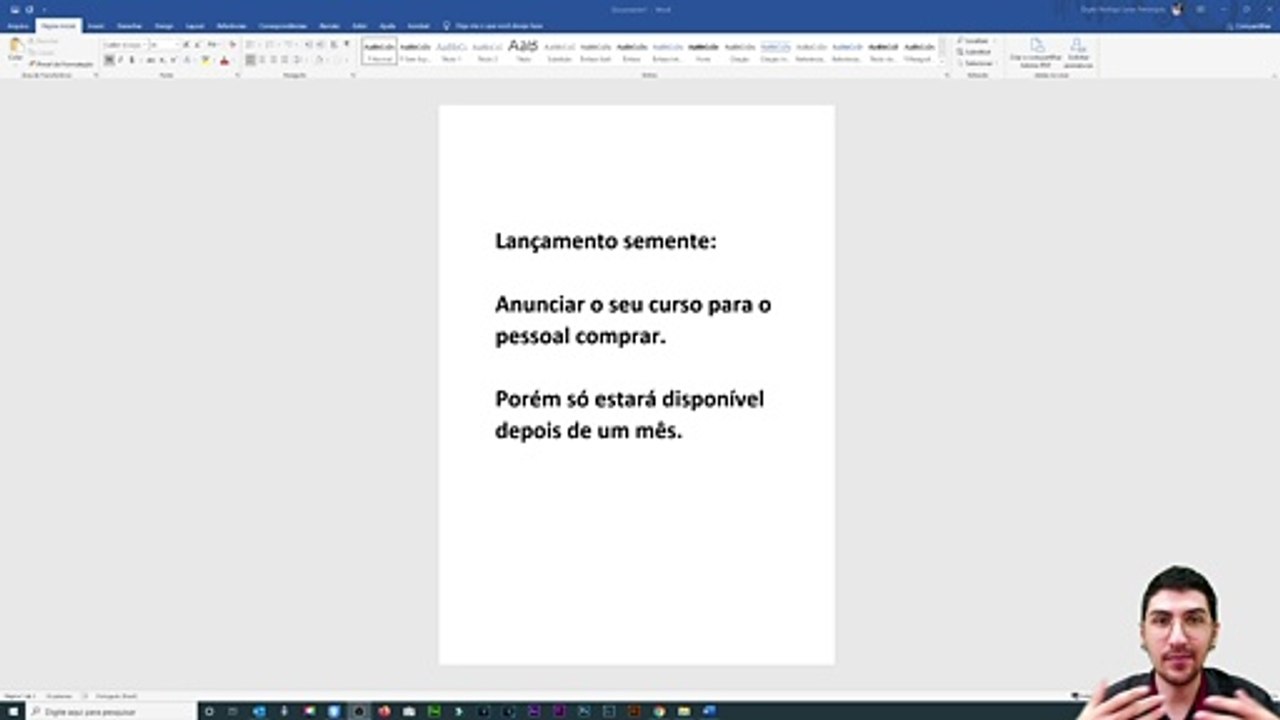Click the language indicator in status bar
Viewport: 1280px width, 720px height.
(x=116, y=695)
